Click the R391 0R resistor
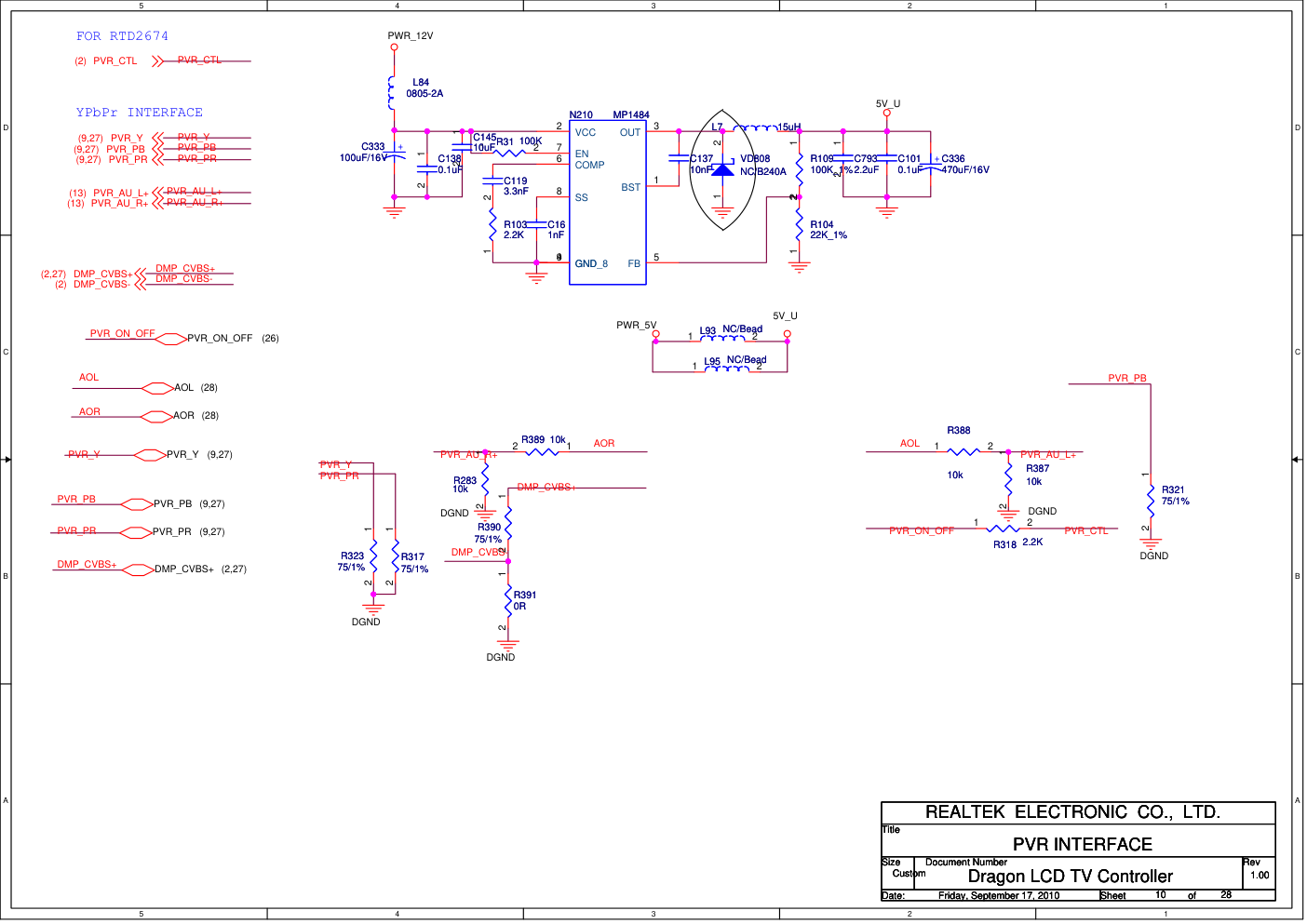Image resolution: width=1307 pixels, height=924 pixels. [508, 601]
